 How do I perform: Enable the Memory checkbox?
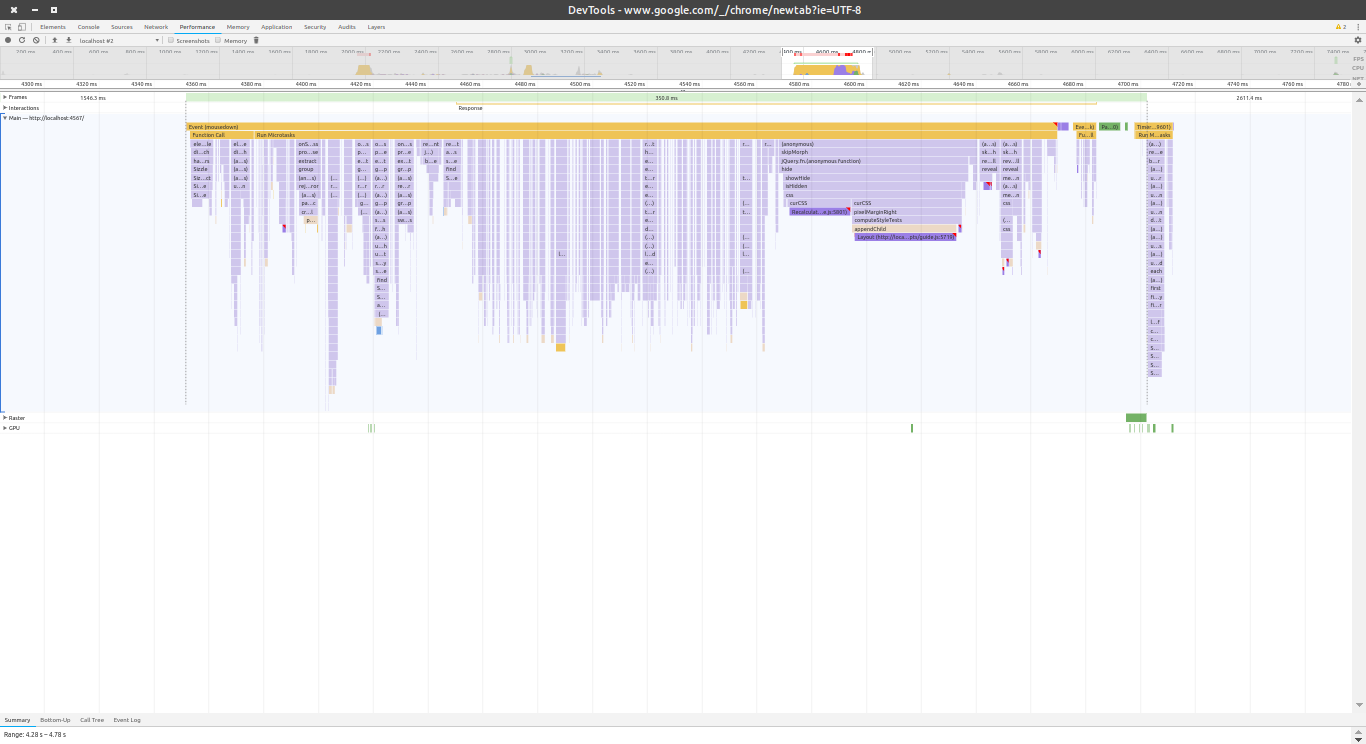click(x=218, y=40)
